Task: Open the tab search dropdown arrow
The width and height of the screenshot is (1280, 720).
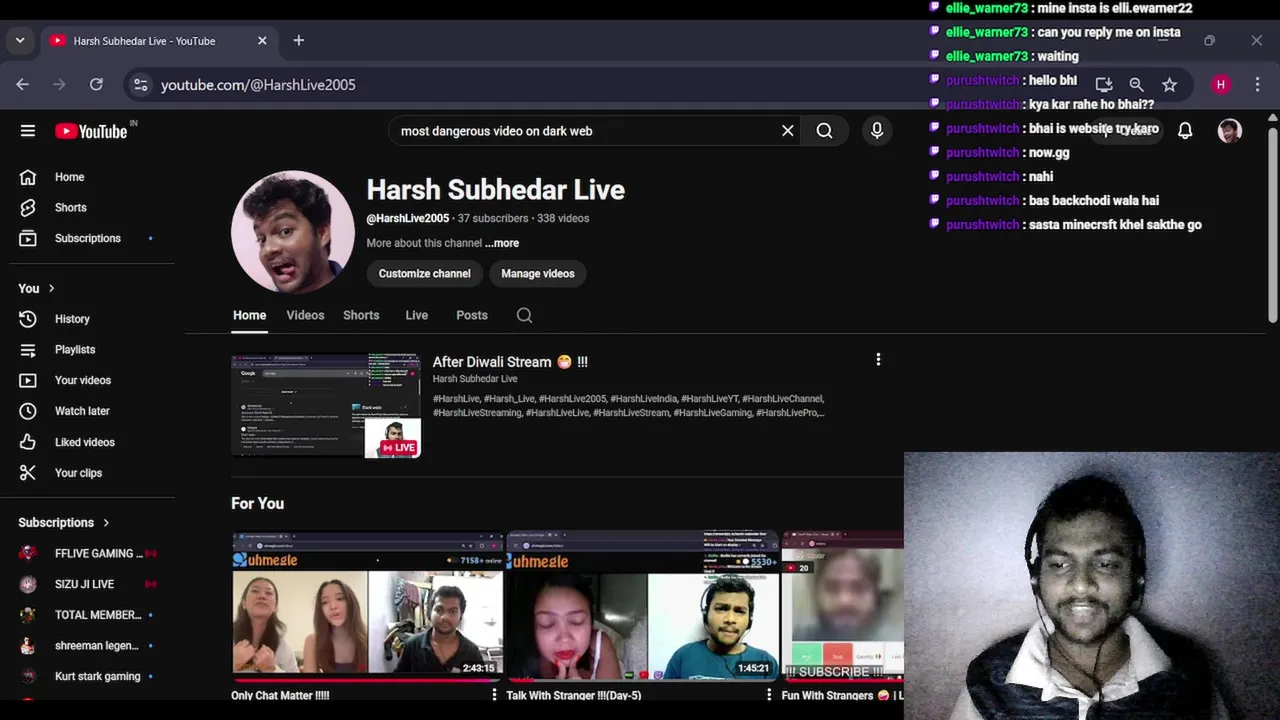Action: (20, 41)
